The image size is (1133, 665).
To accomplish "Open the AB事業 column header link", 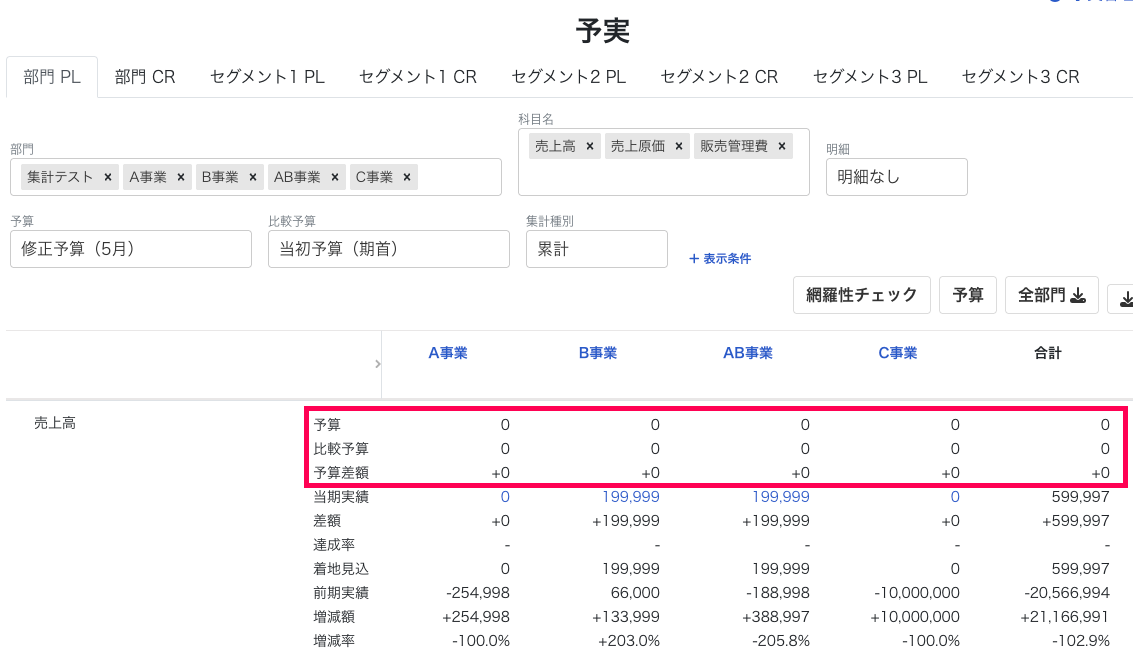I will click(x=748, y=353).
